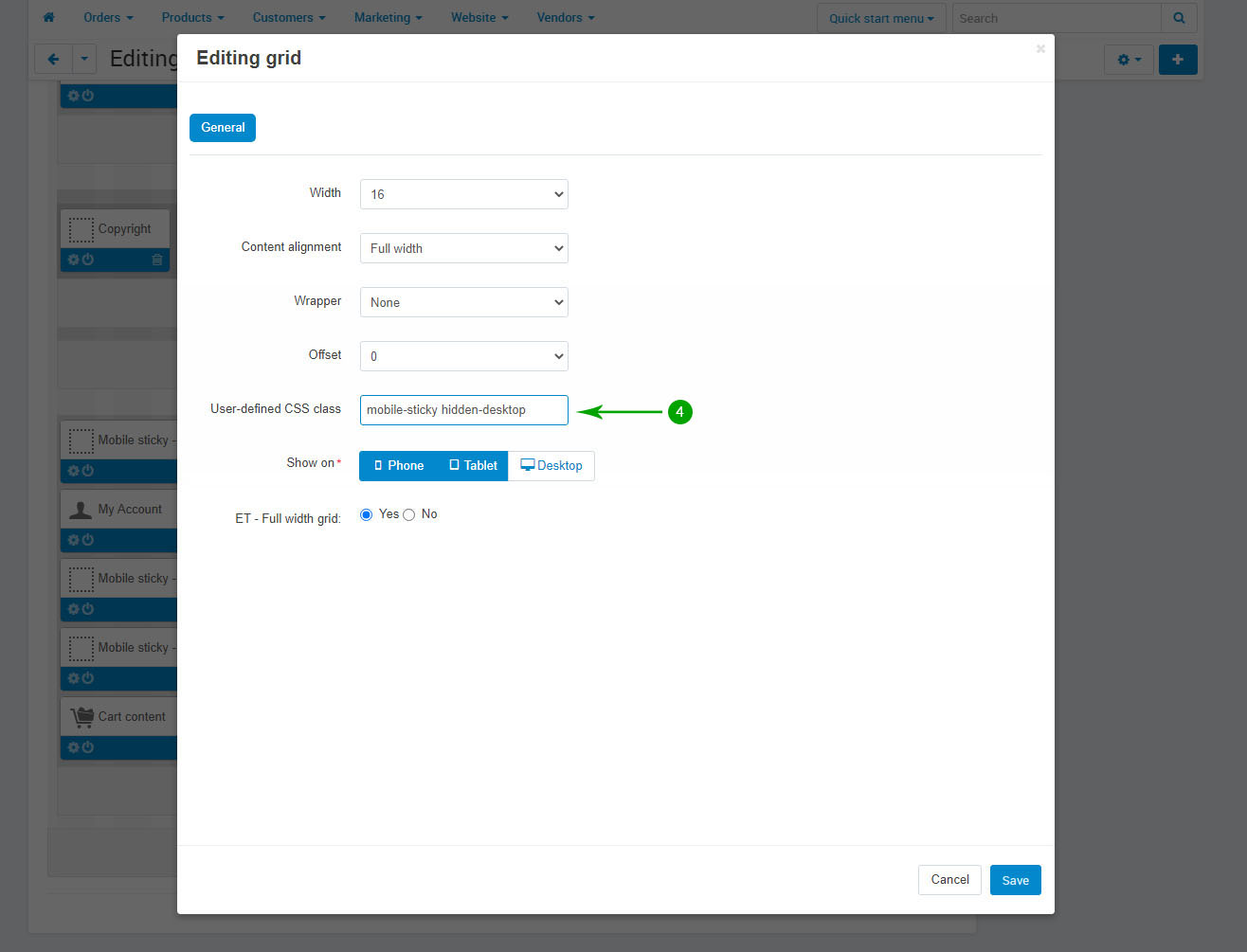This screenshot has width=1247, height=952.
Task: Click the My Account block user icon
Action: (81, 510)
